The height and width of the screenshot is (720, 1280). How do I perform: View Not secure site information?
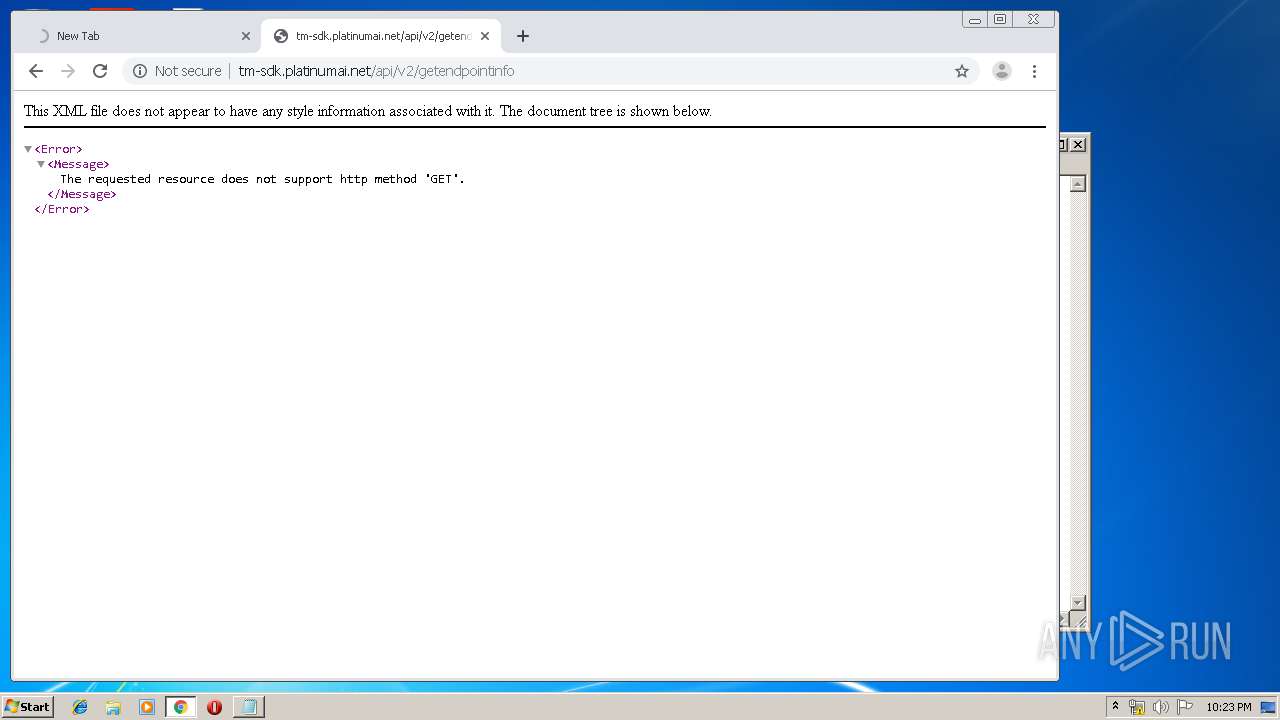[177, 71]
